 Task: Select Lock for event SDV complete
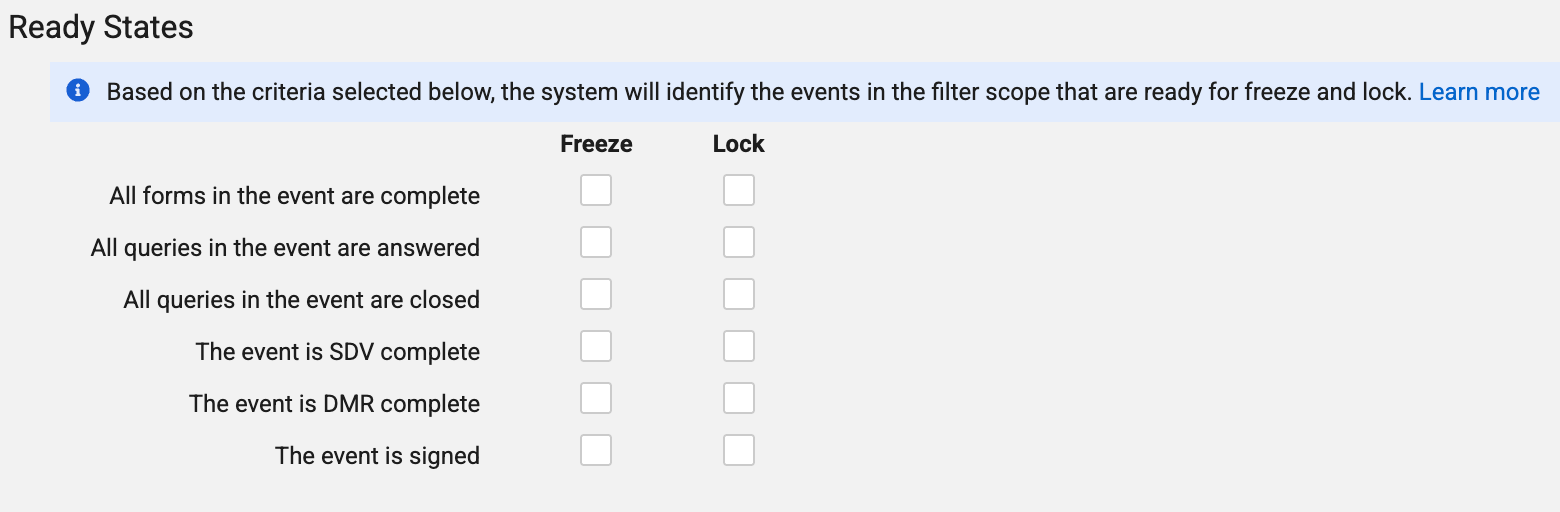pyautogui.click(x=739, y=346)
